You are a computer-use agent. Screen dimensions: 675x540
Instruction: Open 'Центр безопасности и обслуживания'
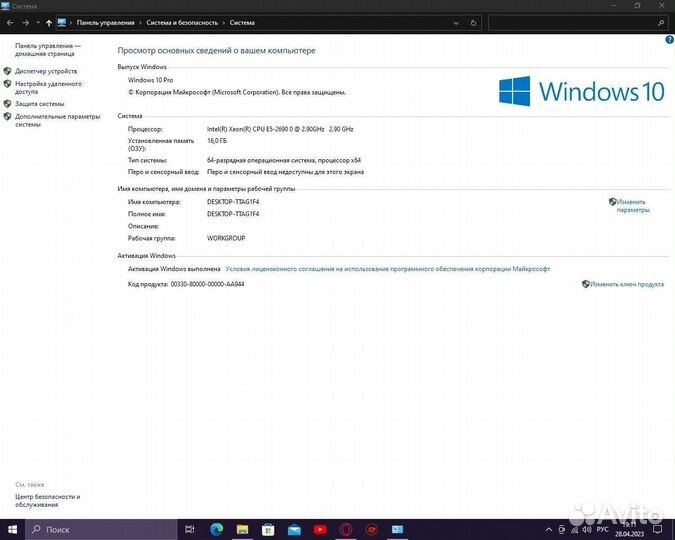pyautogui.click(x=47, y=500)
